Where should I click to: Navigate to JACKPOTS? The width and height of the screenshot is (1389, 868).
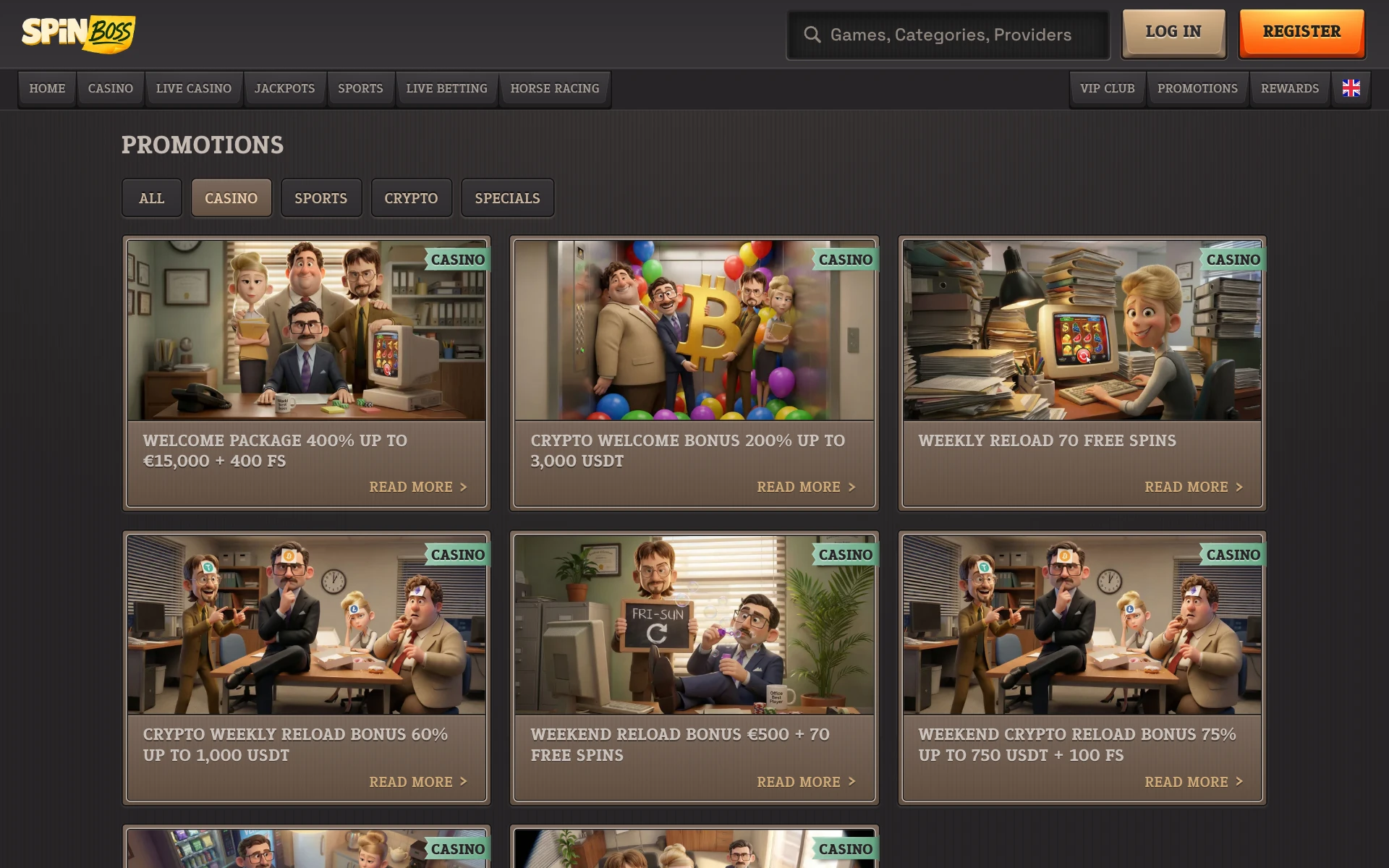[285, 88]
